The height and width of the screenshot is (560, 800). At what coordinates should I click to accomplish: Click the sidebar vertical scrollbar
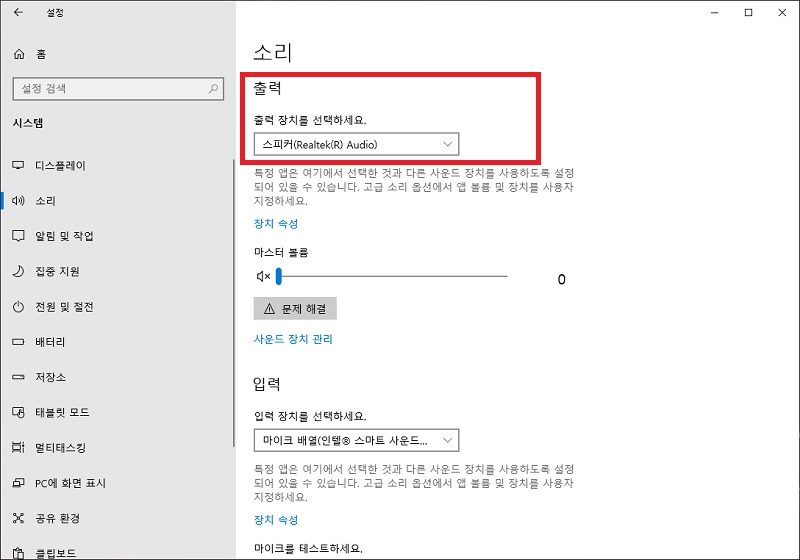click(x=234, y=303)
